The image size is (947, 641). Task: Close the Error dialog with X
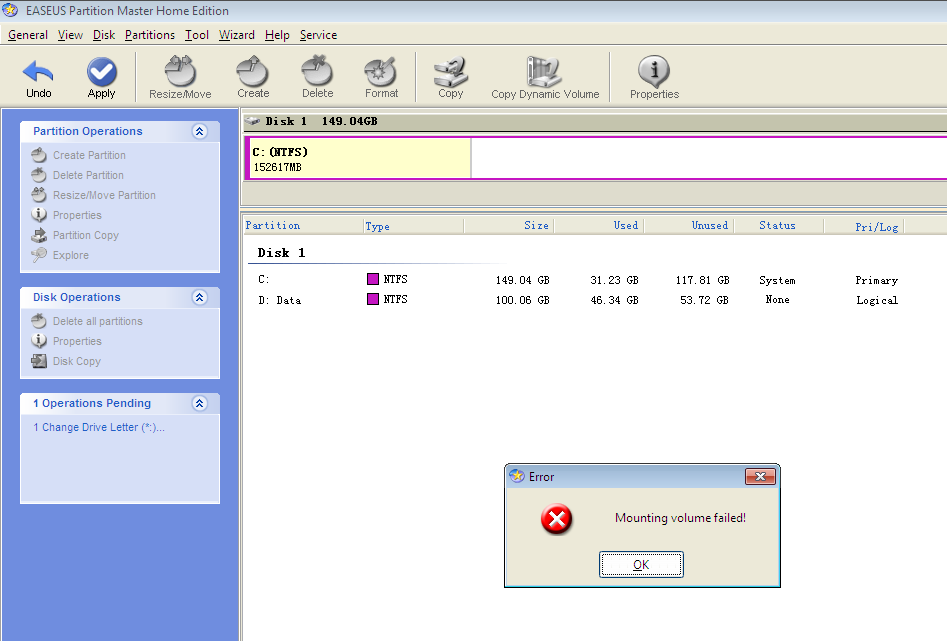[760, 477]
